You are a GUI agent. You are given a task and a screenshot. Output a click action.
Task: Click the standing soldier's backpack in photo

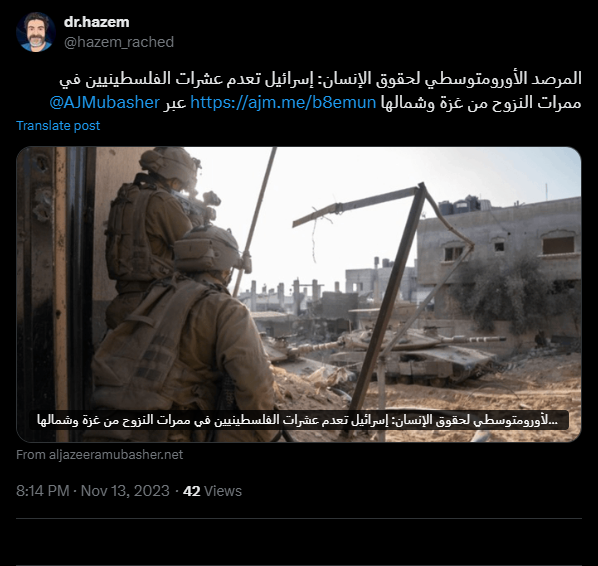130,233
